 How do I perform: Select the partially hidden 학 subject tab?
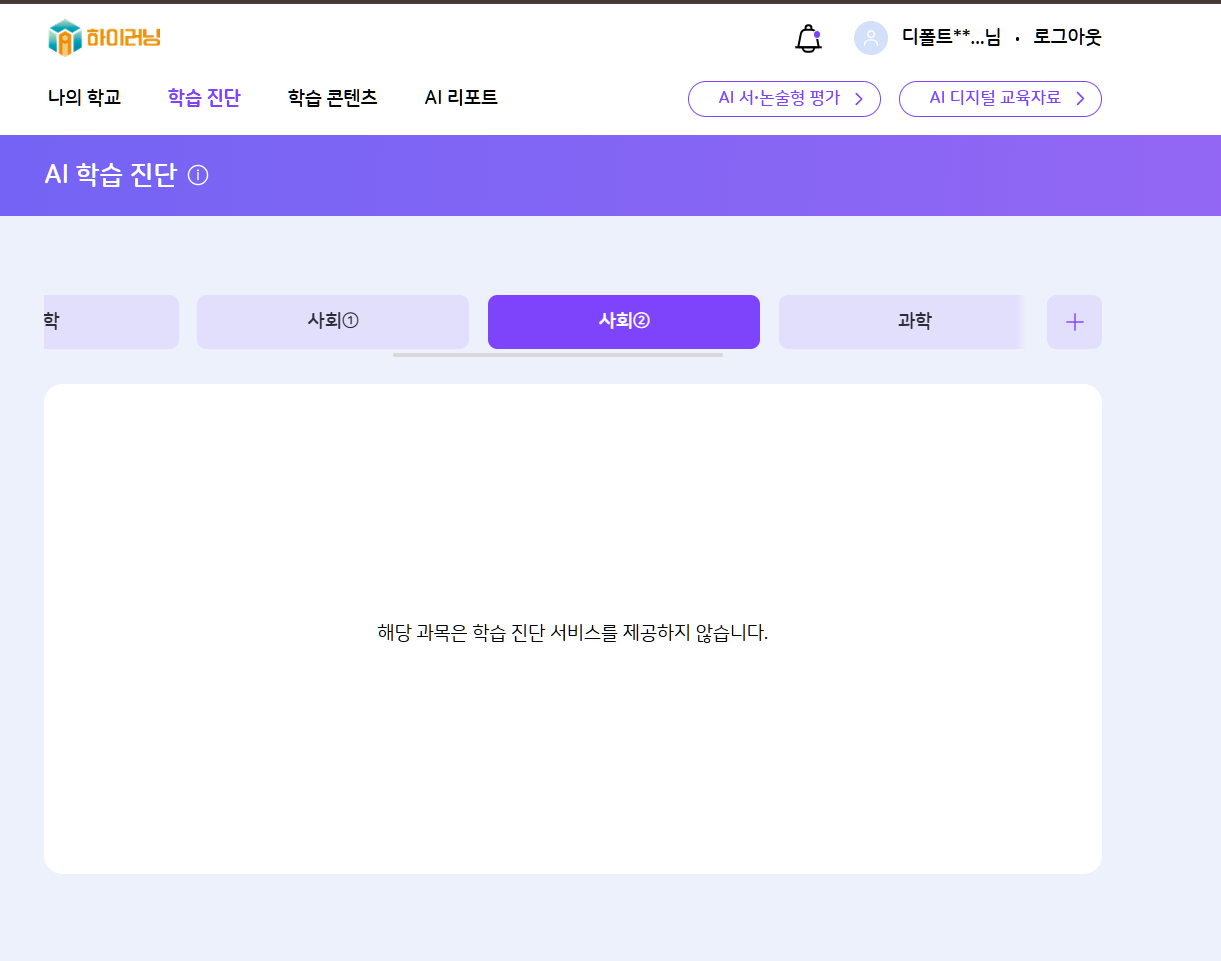[x=110, y=322]
